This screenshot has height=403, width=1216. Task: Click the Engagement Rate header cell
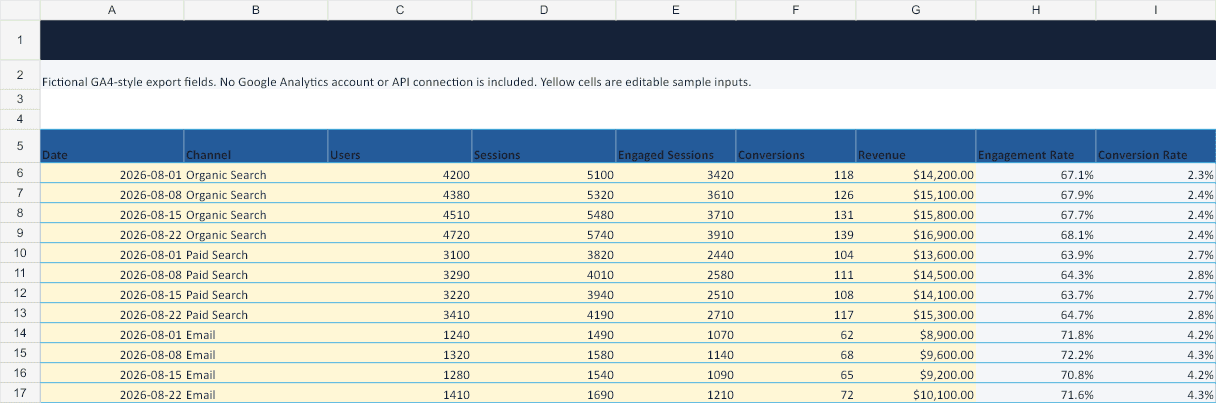1036,146
